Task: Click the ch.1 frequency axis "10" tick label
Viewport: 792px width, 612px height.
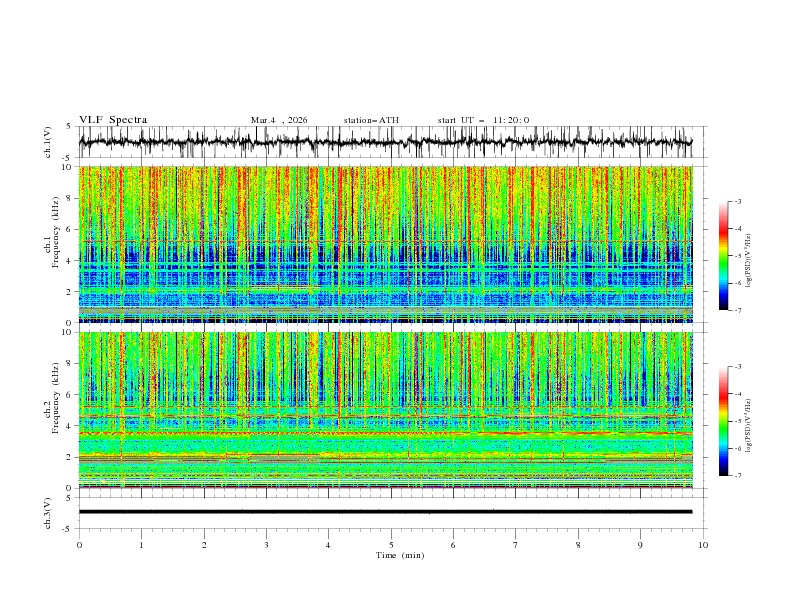Action: pyautogui.click(x=67, y=167)
